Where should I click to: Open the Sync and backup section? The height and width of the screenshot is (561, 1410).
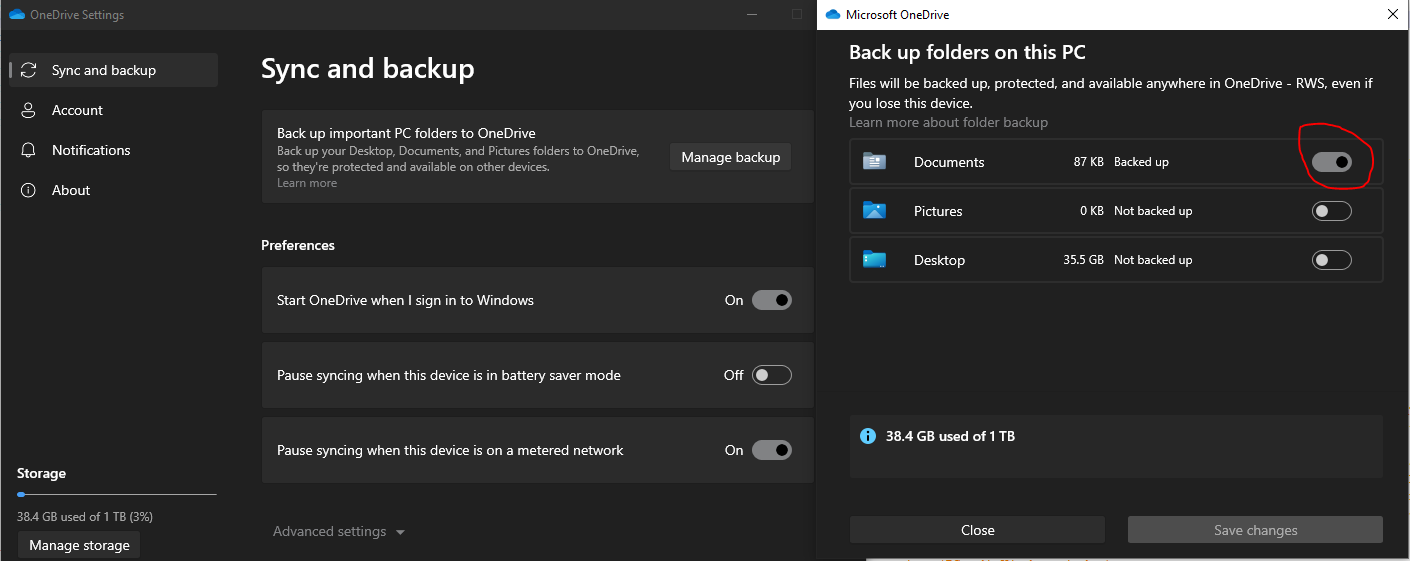pos(113,70)
